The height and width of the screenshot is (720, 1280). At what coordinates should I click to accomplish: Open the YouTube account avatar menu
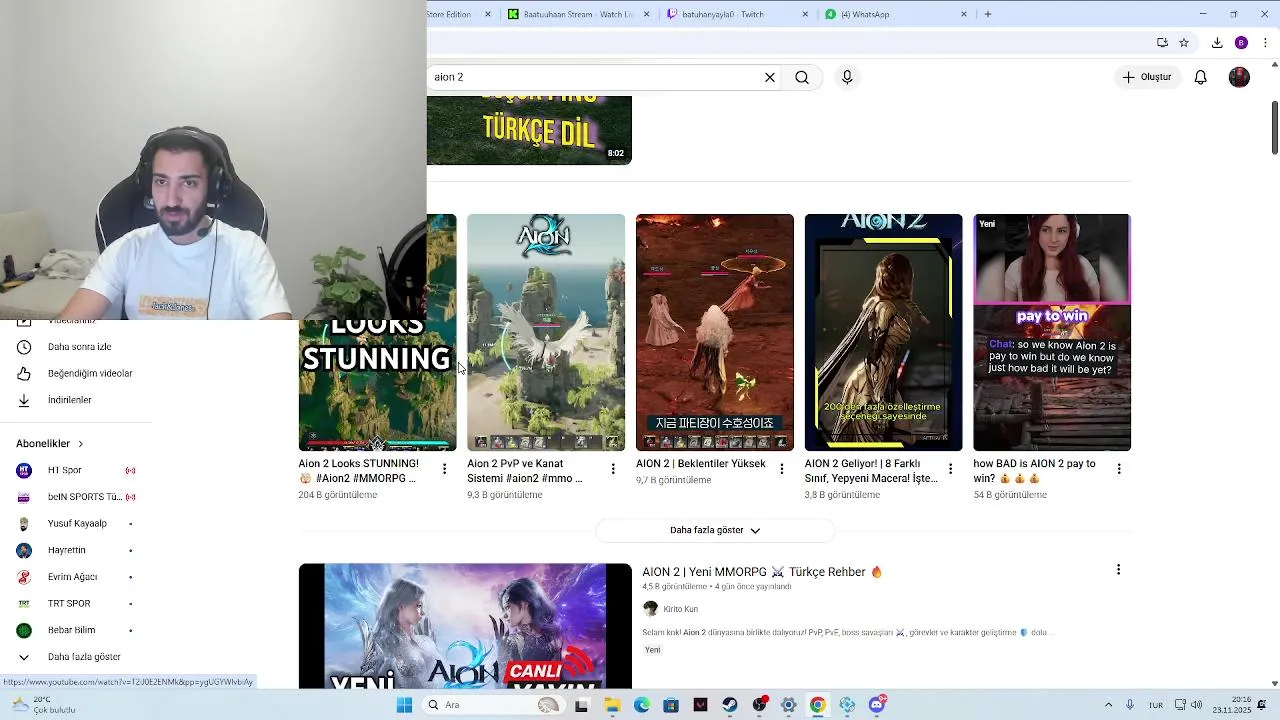(1239, 77)
